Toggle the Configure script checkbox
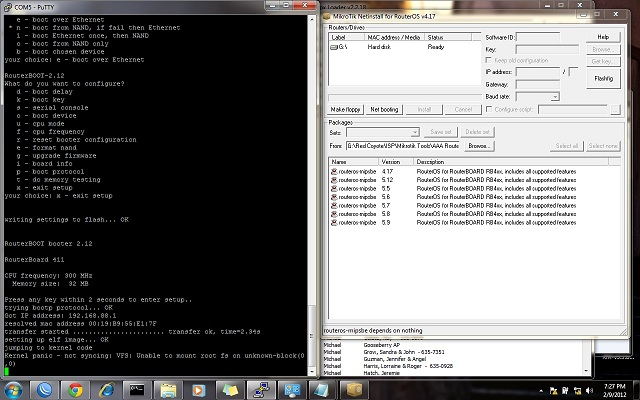 [x=491, y=108]
